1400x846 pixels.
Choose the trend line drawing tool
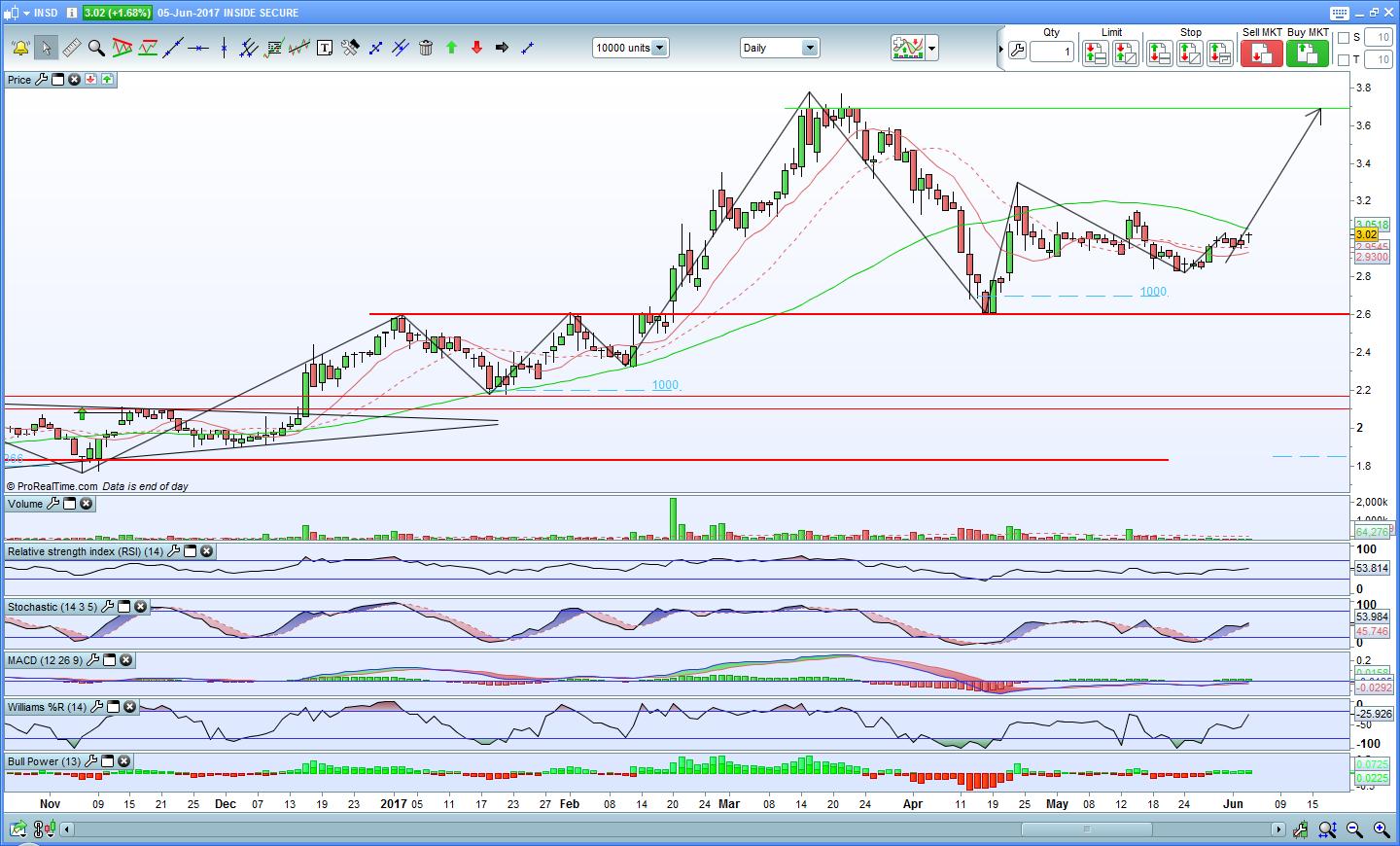pos(173,48)
